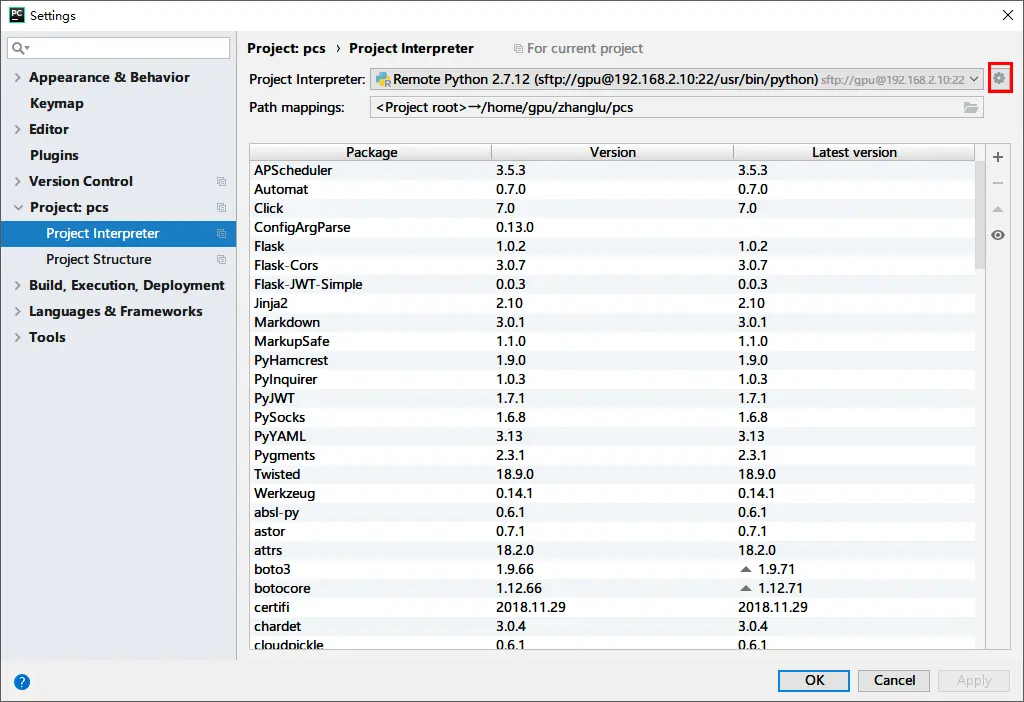Click the update arrow next to botocore 1.12.71
Image resolution: width=1024 pixels, height=702 pixels.
(746, 588)
